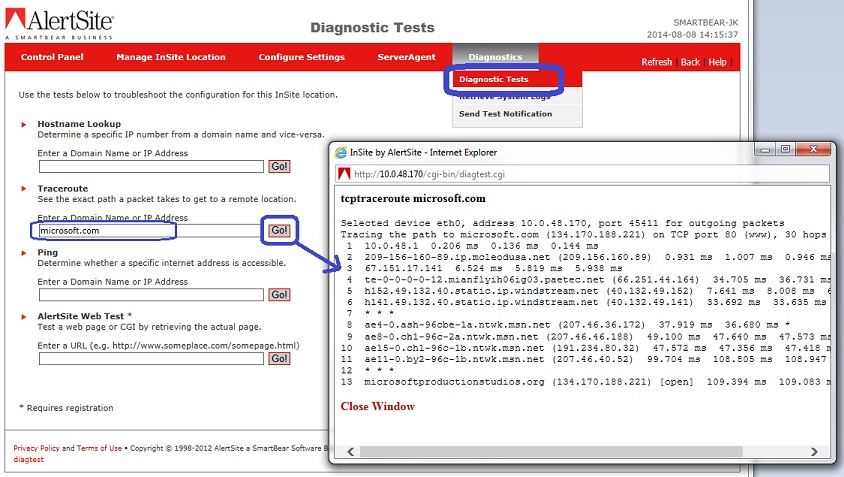
Task: Expand the Traceroute arrow
Action: (x=24, y=188)
